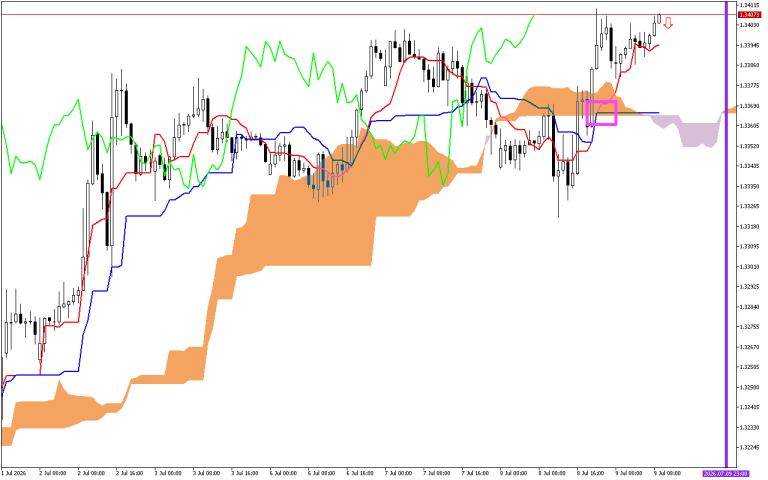Screen dimensions: 768x480
Task: Click the 1.32755 price label
Action: [x=749, y=327]
